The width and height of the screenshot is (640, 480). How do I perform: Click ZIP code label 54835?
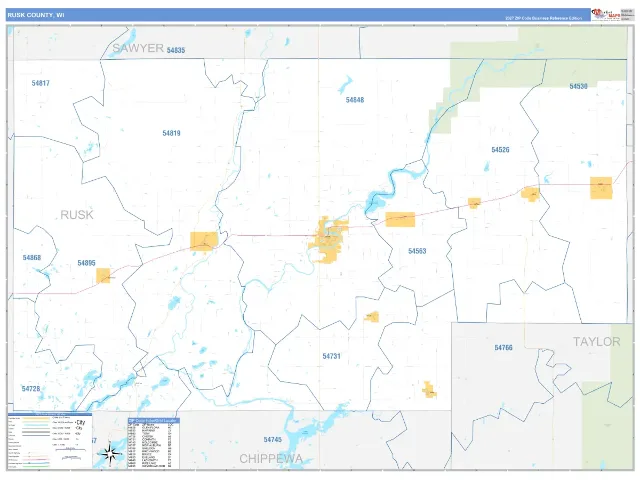[176, 50]
